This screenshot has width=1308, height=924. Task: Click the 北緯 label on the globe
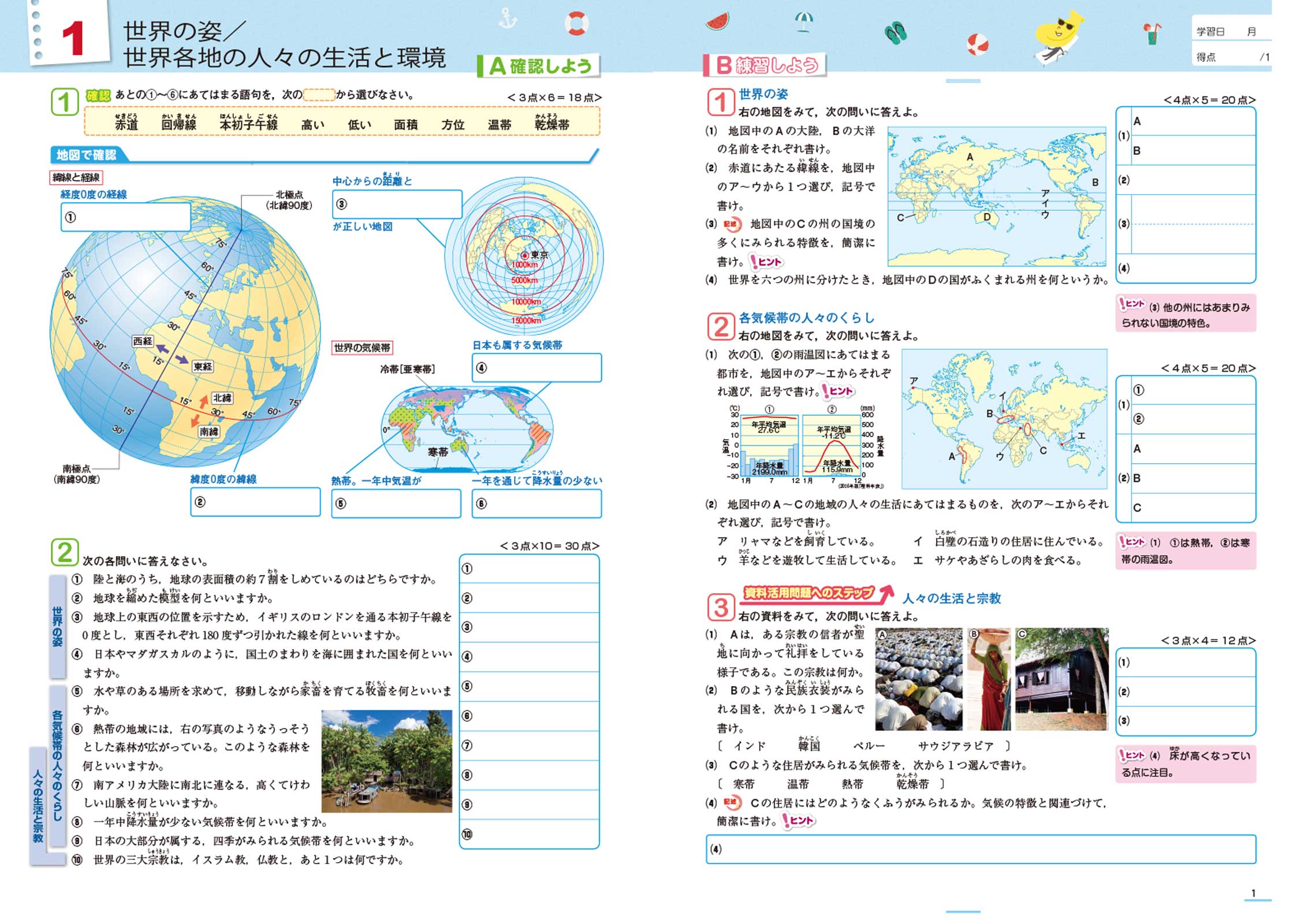point(222,398)
